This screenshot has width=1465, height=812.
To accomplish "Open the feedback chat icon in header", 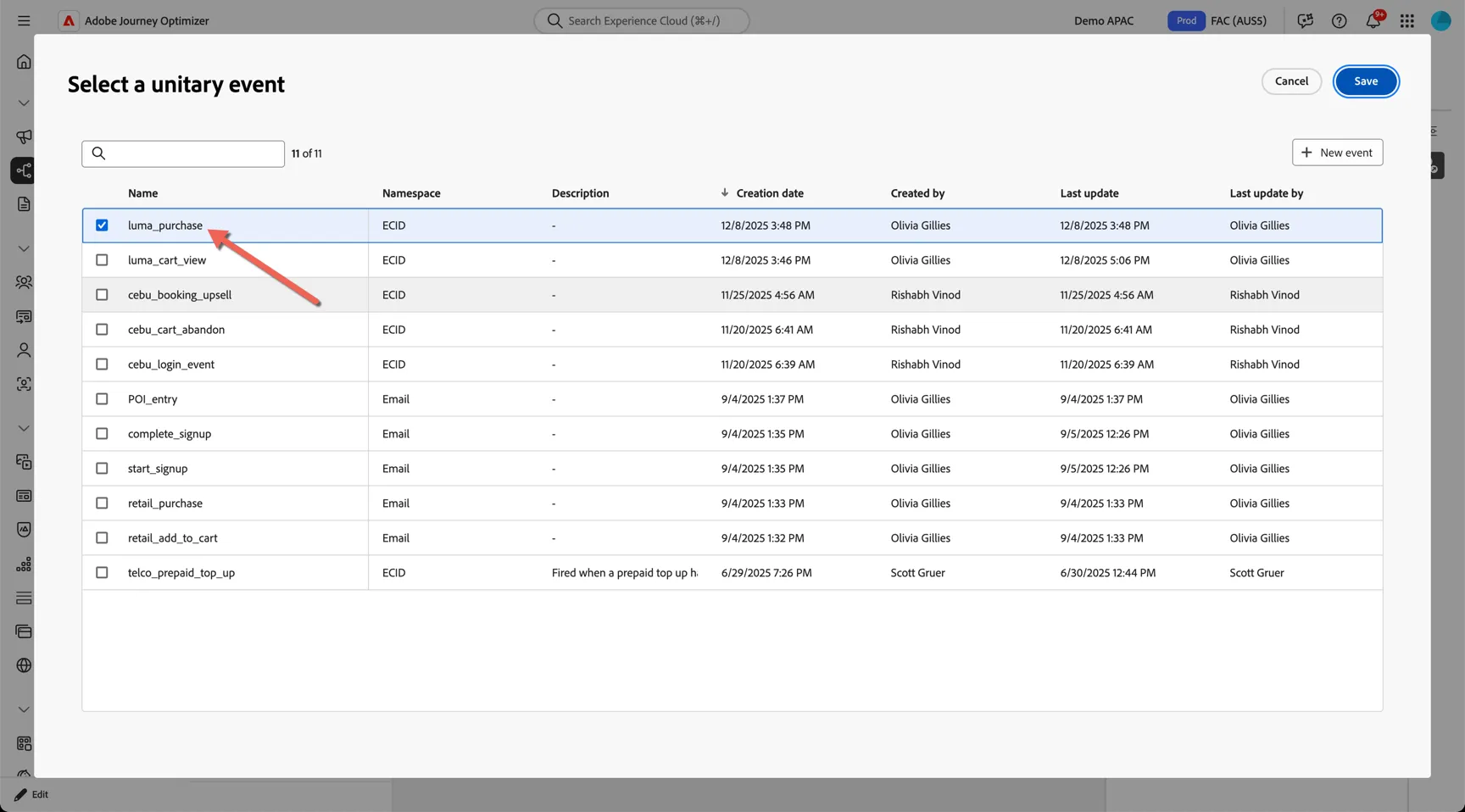I will click(x=1305, y=20).
